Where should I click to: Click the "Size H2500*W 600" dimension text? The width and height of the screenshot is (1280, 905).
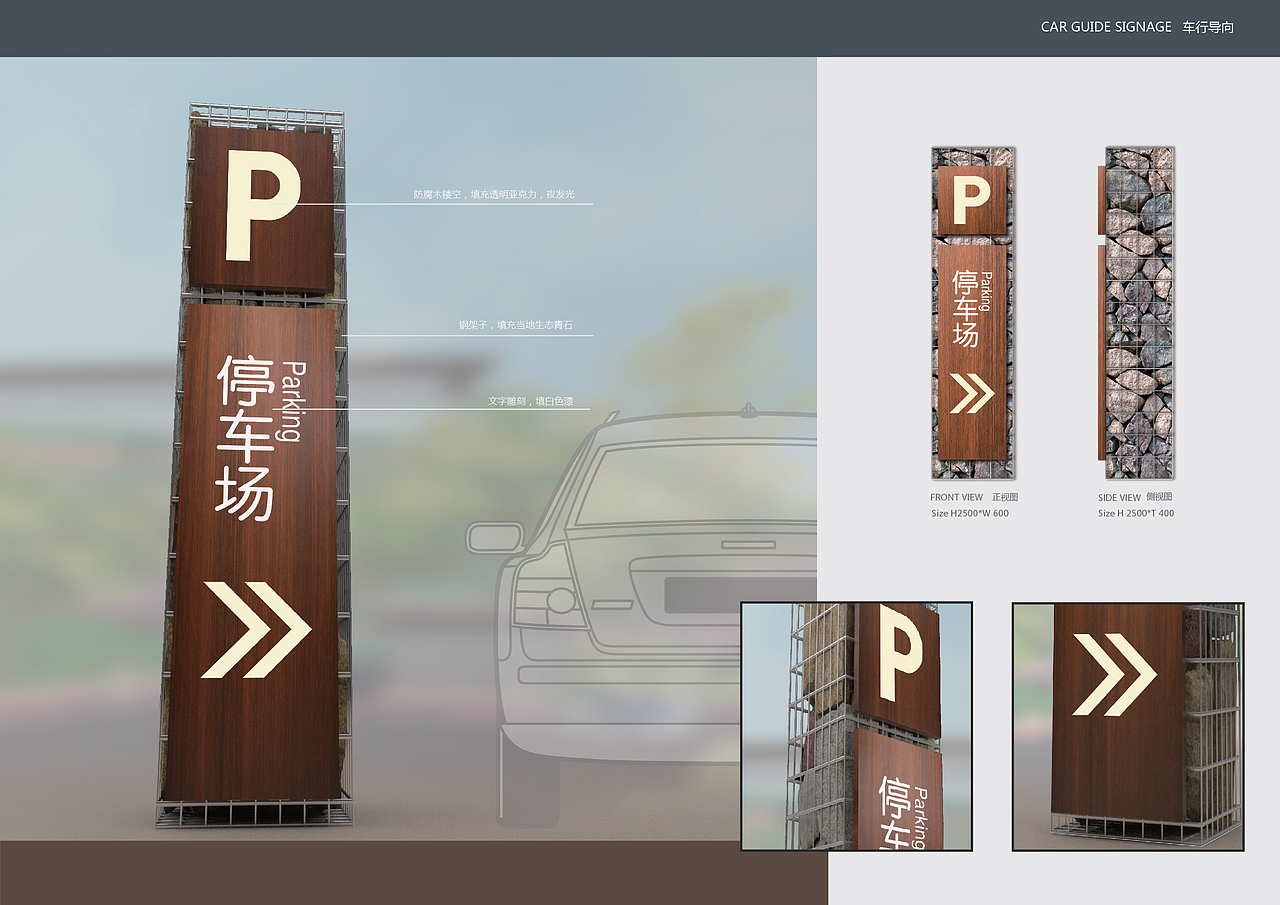coord(970,513)
